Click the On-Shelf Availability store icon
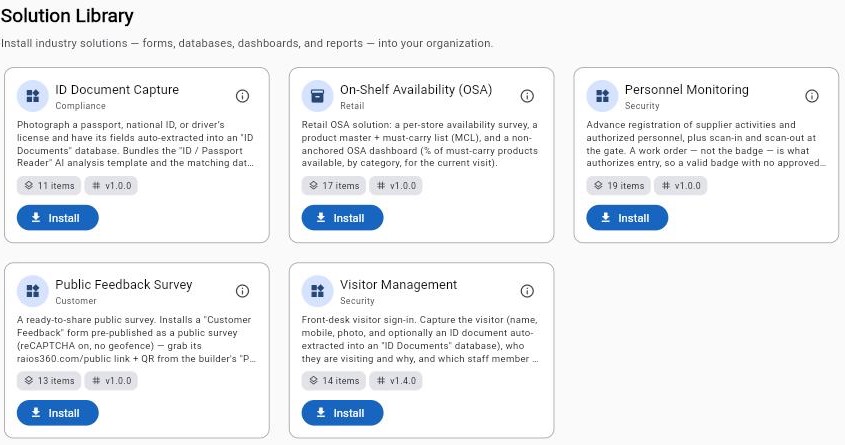The height and width of the screenshot is (445, 845). tap(317, 96)
